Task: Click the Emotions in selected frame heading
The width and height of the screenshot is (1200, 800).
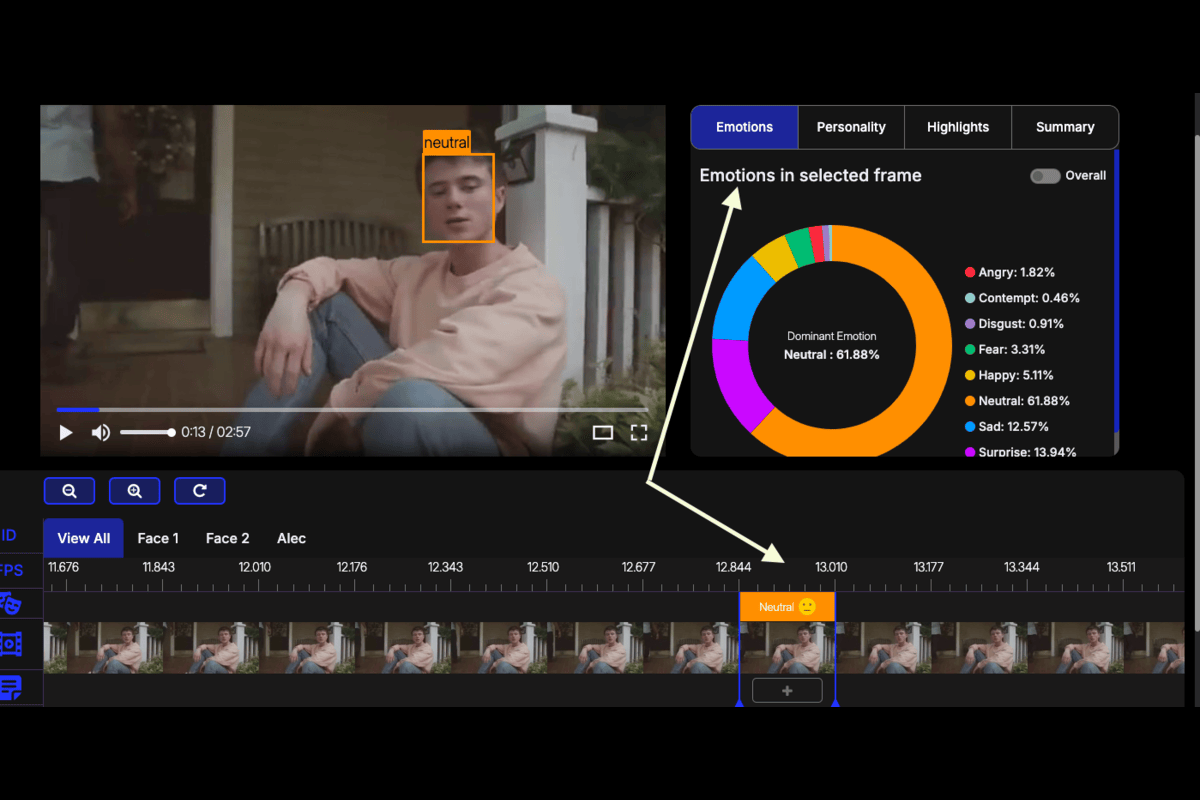Action: (811, 175)
